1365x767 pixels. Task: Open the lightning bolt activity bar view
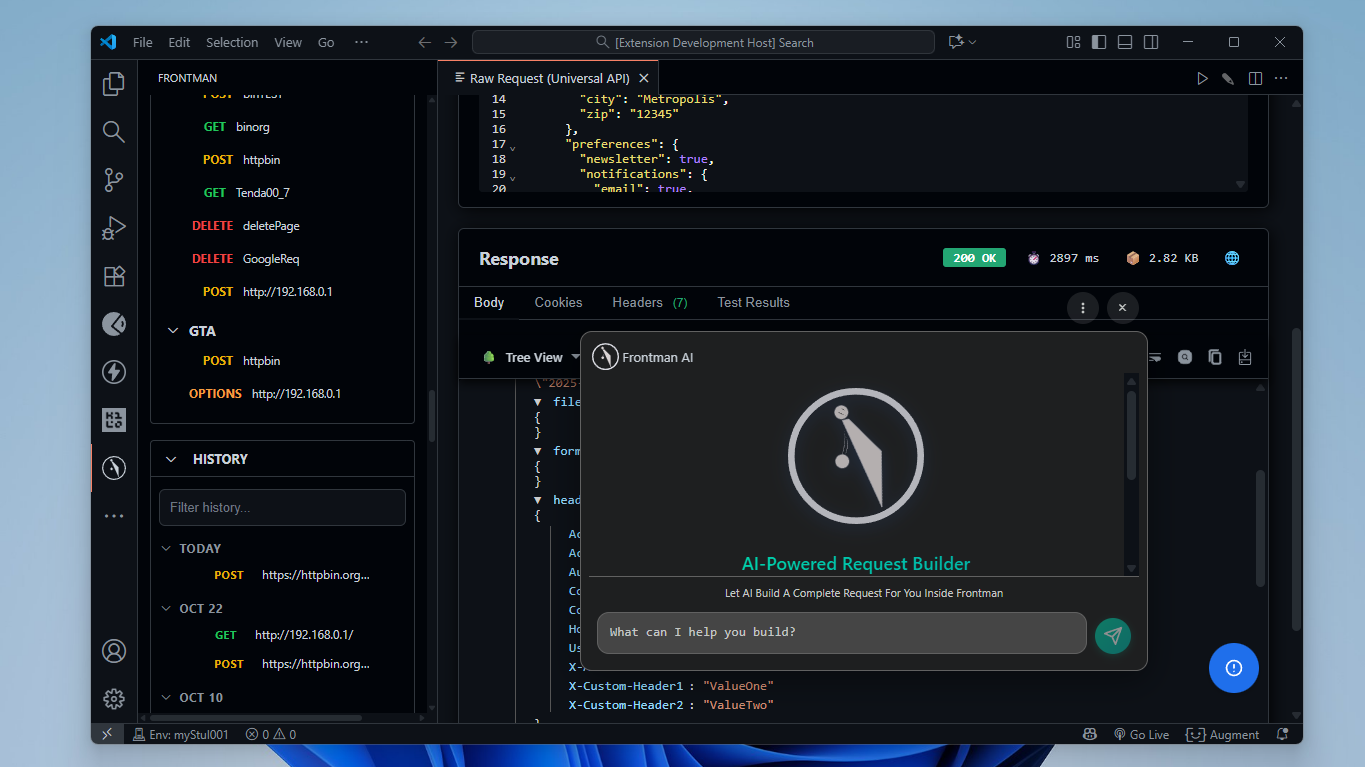pyautogui.click(x=114, y=372)
